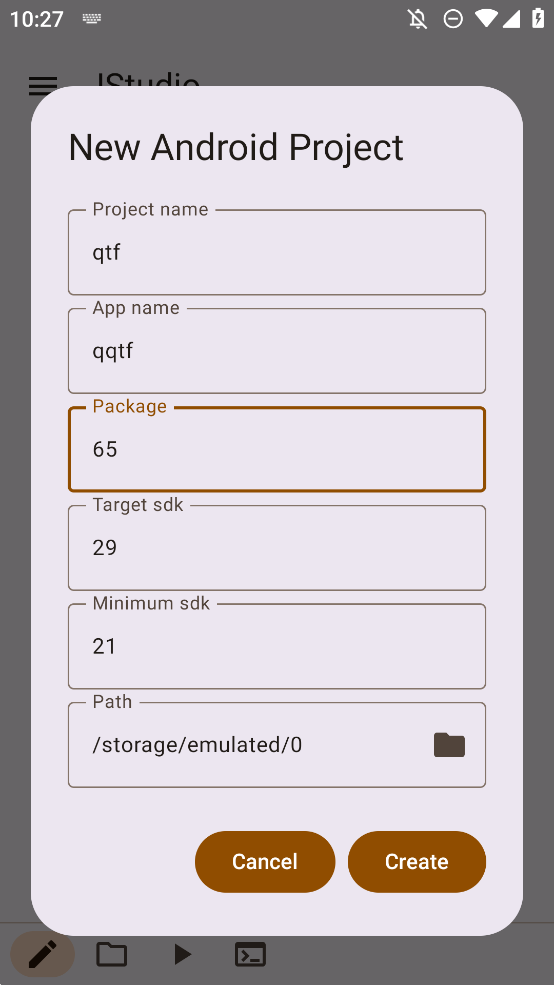
Task: Open the terminal console icon
Action: 250,954
